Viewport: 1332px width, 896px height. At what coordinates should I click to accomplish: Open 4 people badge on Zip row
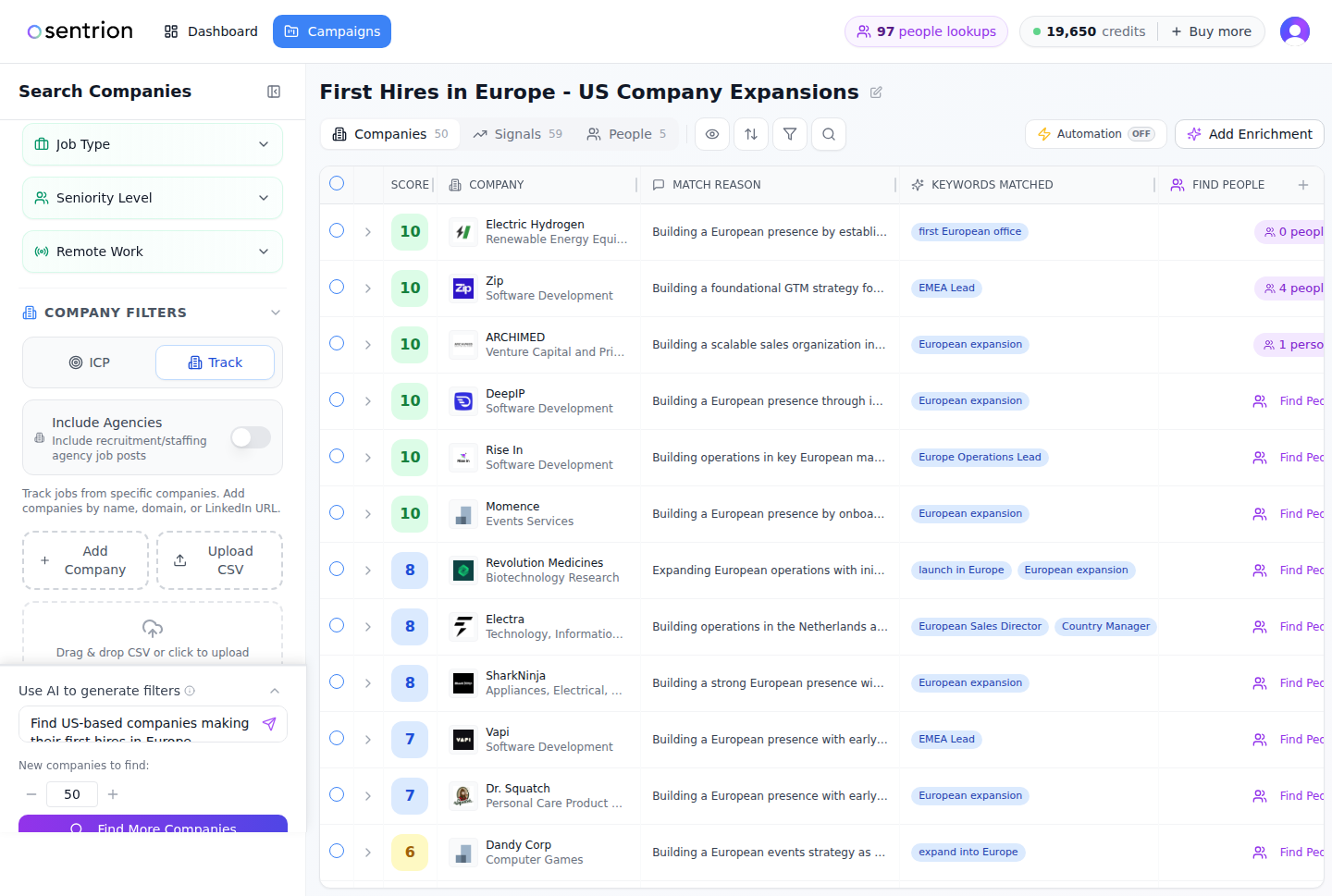1290,288
